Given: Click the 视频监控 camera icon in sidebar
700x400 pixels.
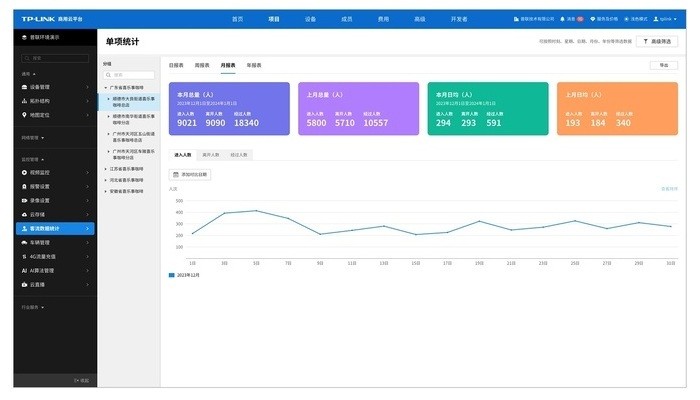Looking at the screenshot, I should 23,172.
